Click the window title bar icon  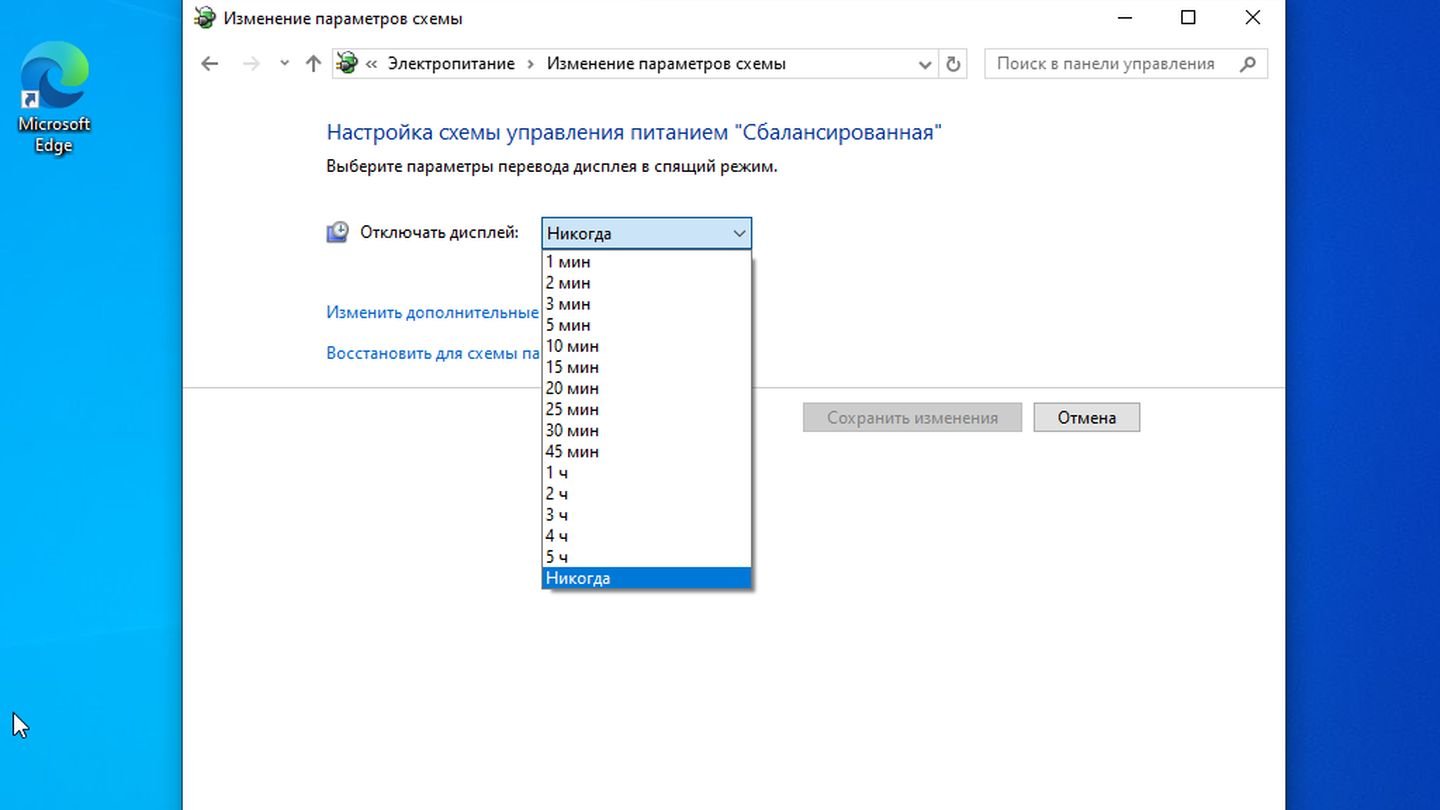[x=204, y=18]
